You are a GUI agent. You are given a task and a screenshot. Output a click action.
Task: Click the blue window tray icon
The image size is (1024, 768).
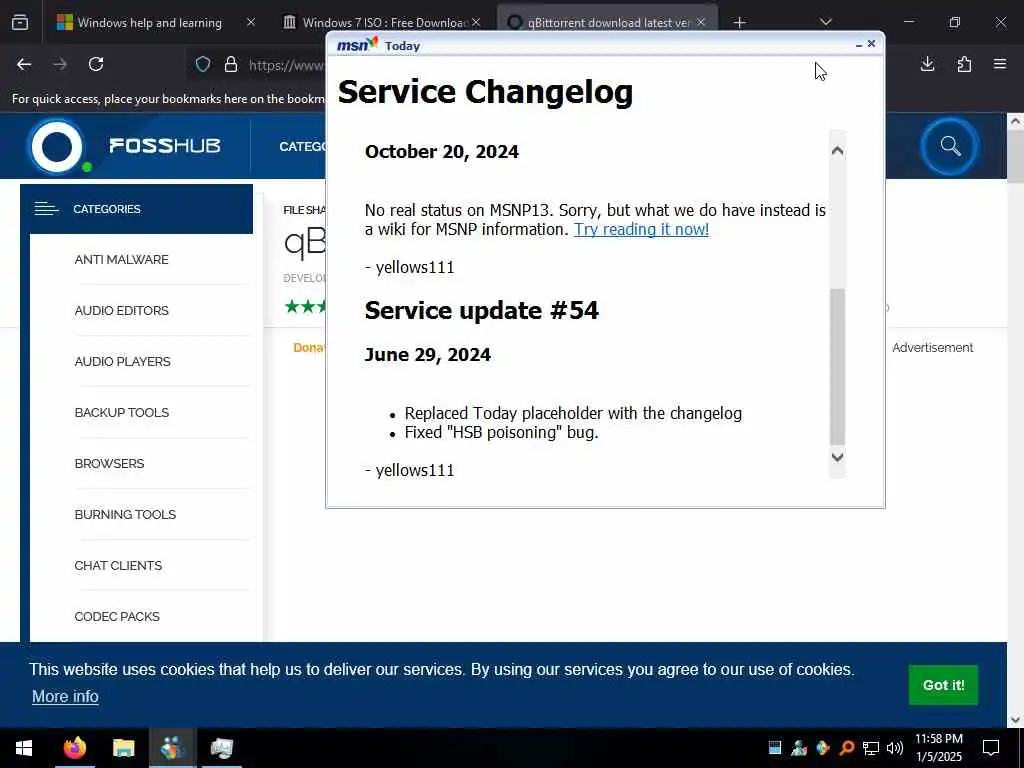(775, 748)
